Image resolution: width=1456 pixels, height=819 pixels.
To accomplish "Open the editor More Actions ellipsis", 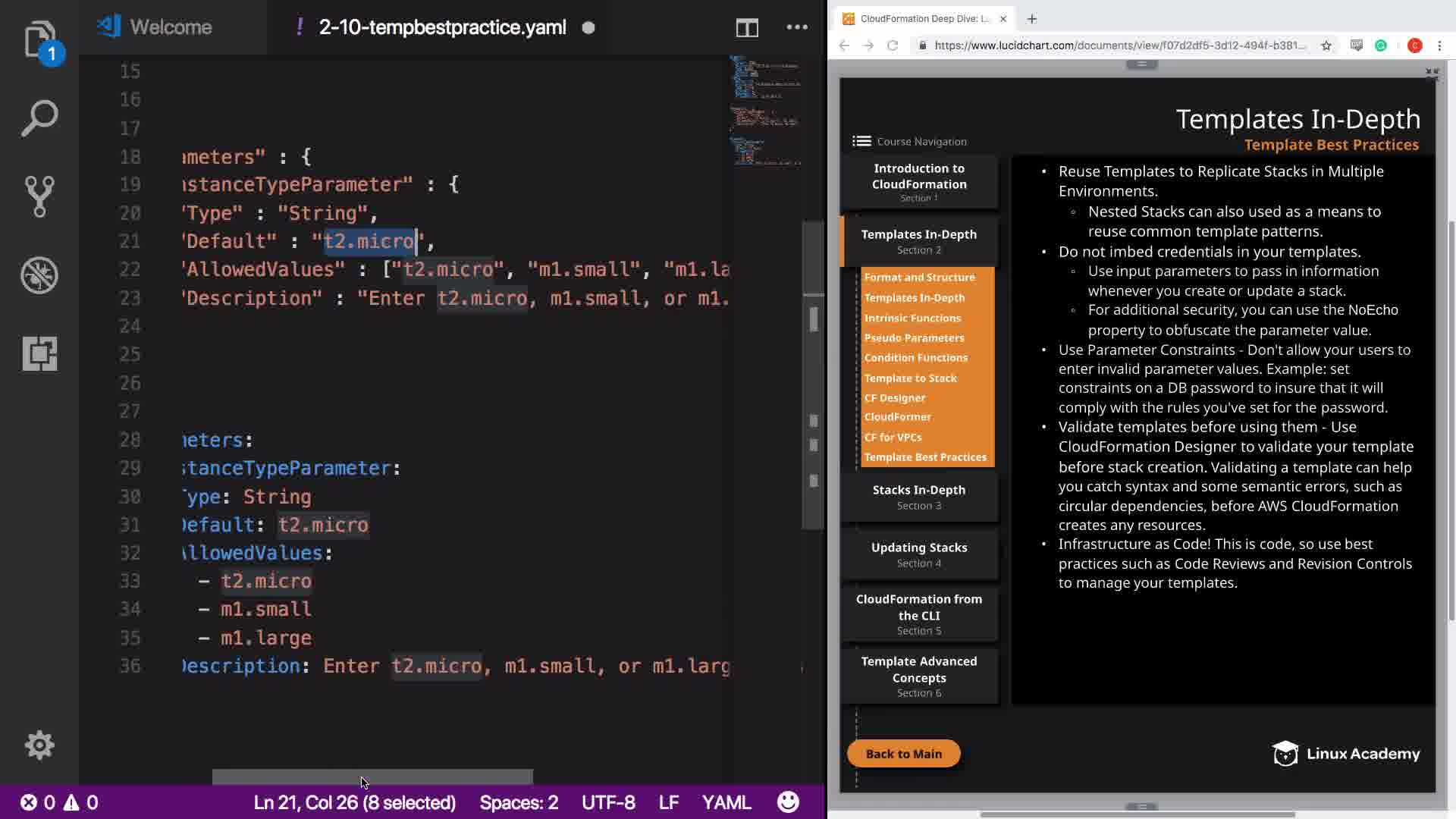I will click(x=797, y=28).
